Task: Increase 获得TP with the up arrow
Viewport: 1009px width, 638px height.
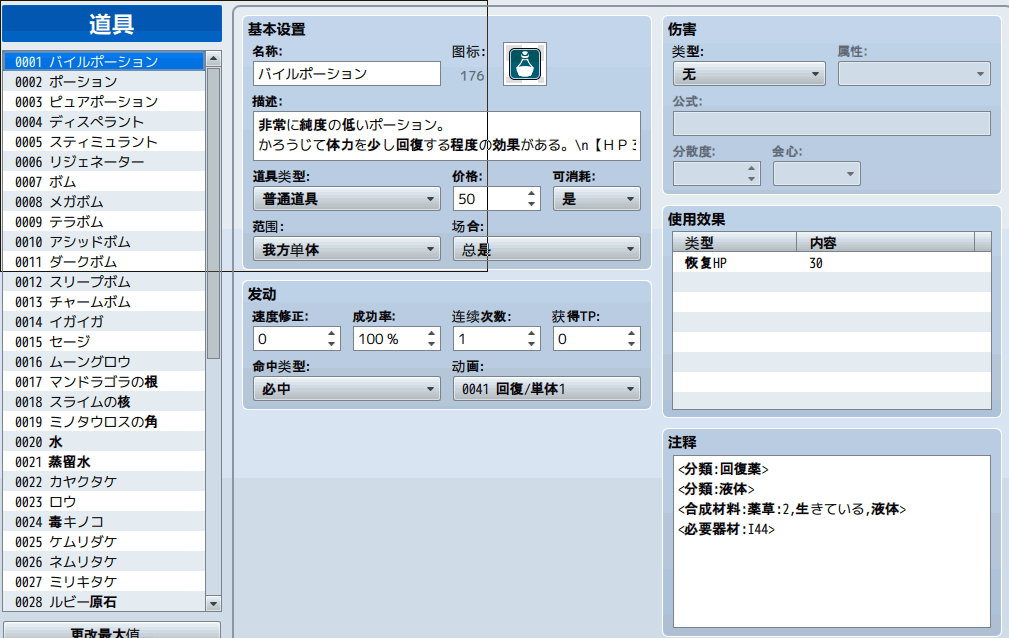Action: tap(631, 333)
